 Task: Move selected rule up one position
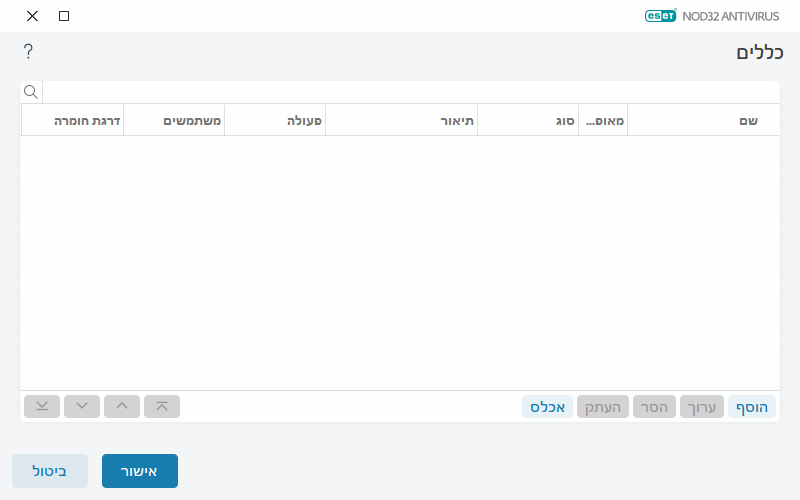click(x=122, y=406)
